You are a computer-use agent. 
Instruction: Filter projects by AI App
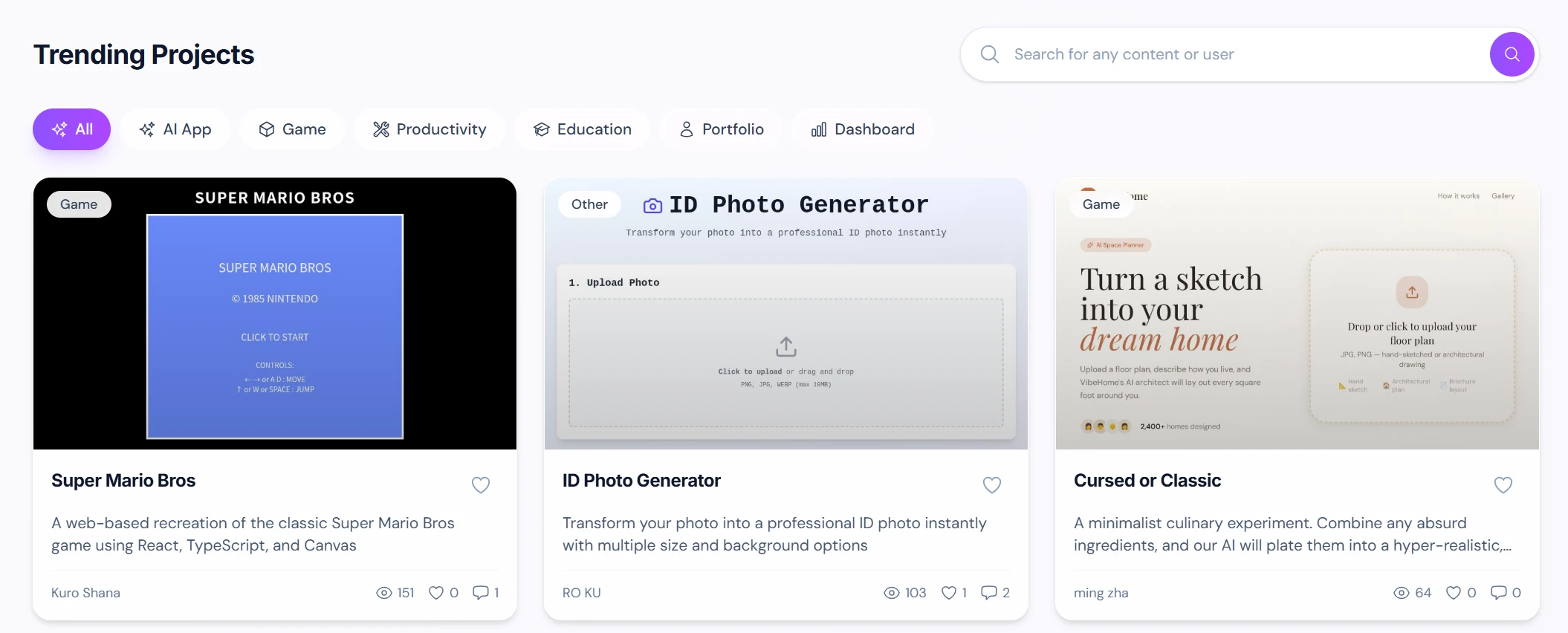point(175,129)
